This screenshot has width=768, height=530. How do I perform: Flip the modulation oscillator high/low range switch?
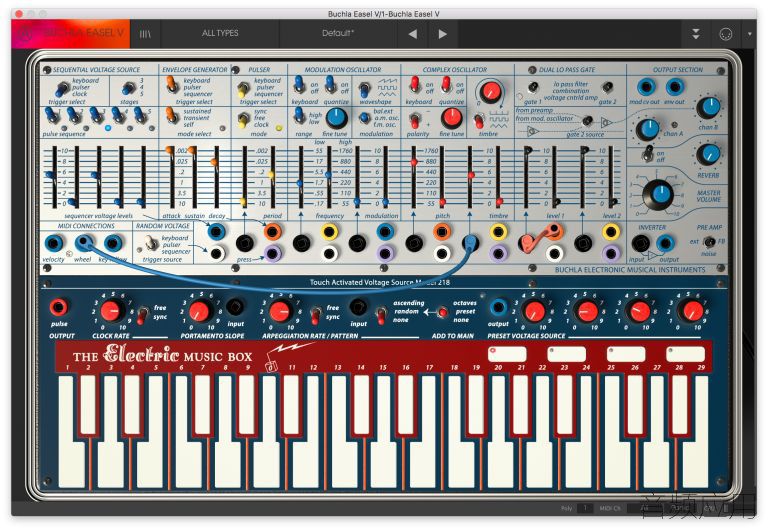(299, 116)
